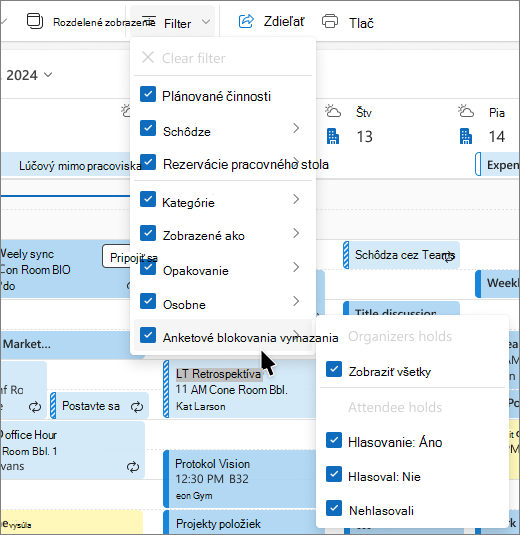
Task: Open the Title discussion calendar event
Action: tap(401, 308)
